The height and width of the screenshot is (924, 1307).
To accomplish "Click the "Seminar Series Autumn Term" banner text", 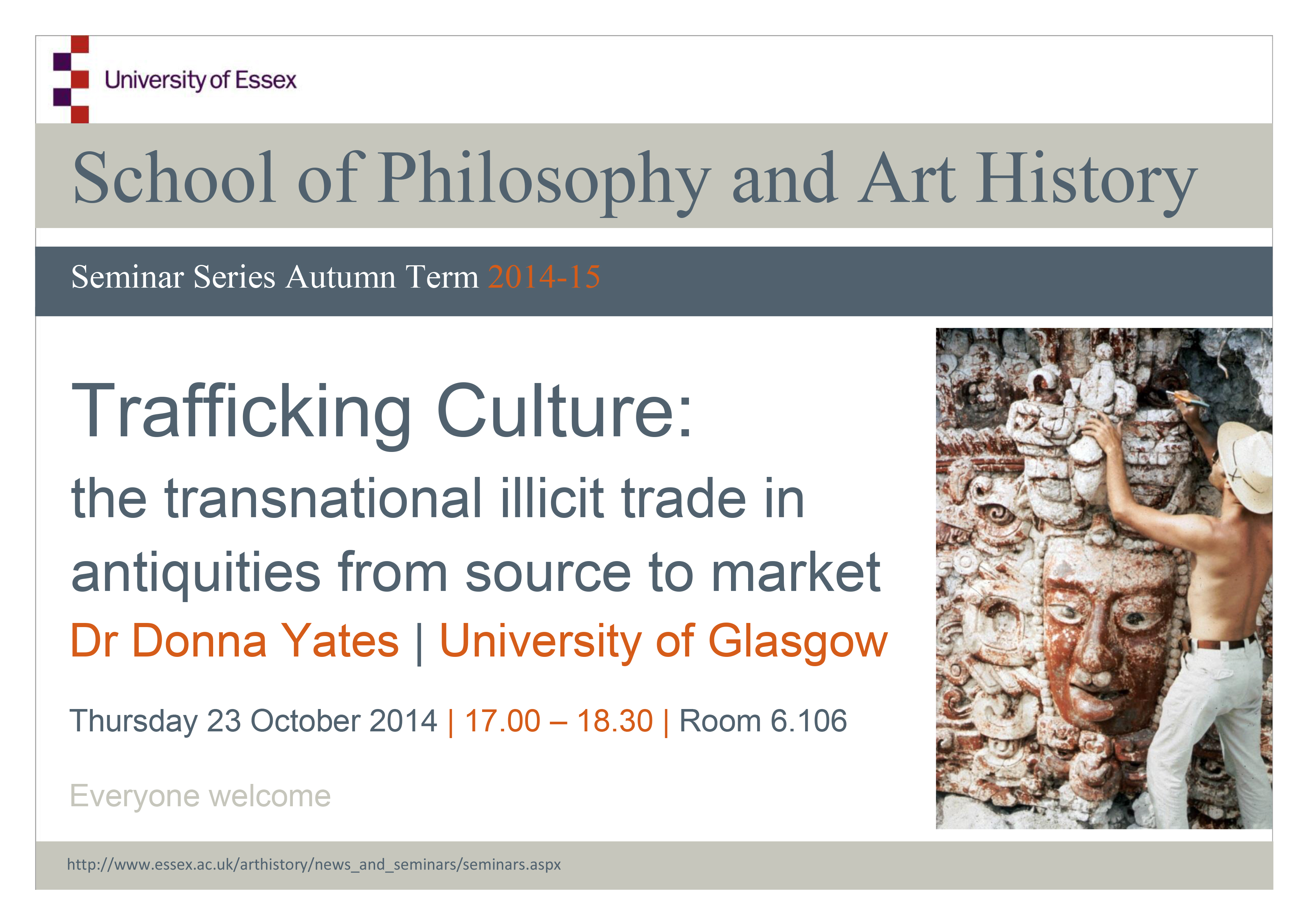I will click(274, 278).
